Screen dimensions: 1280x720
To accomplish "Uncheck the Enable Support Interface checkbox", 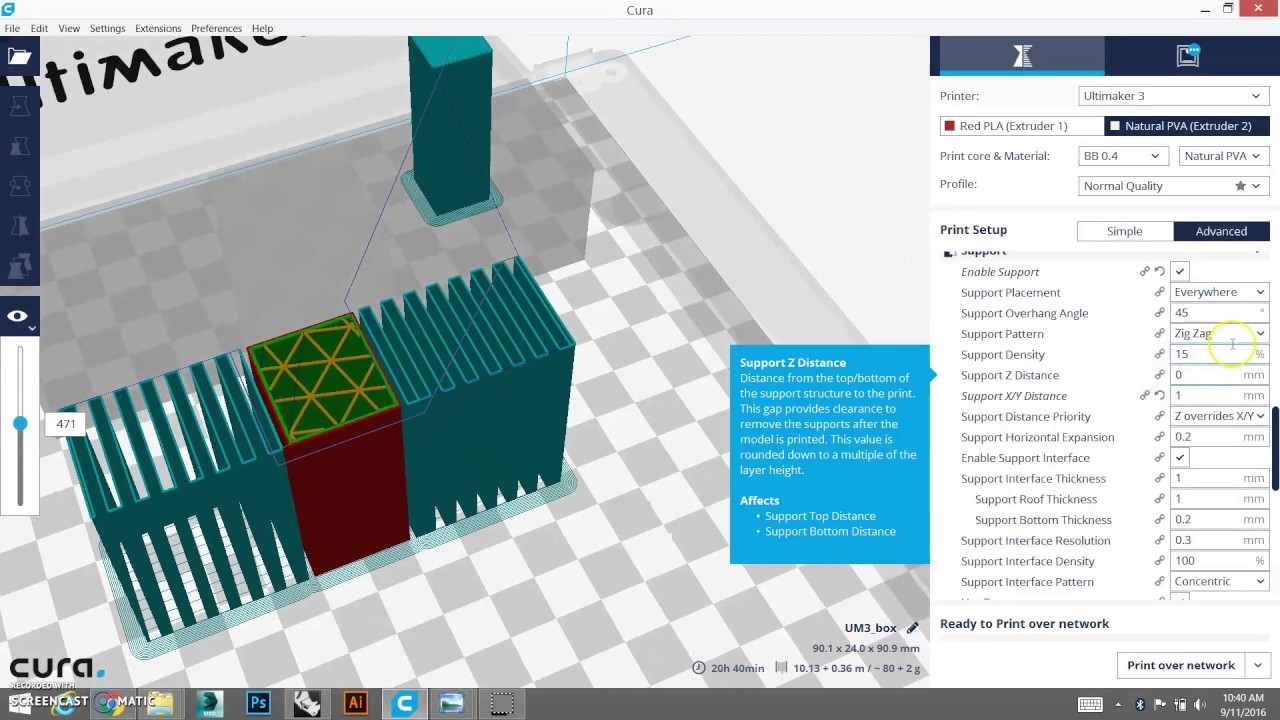I will (1180, 458).
